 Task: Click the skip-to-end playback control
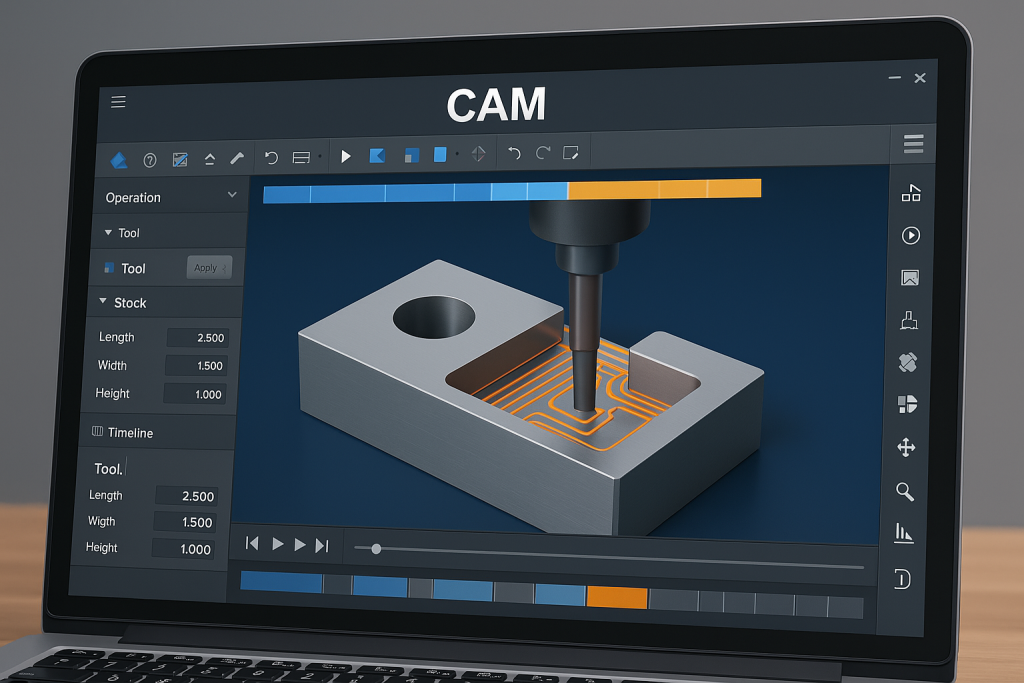pos(322,544)
